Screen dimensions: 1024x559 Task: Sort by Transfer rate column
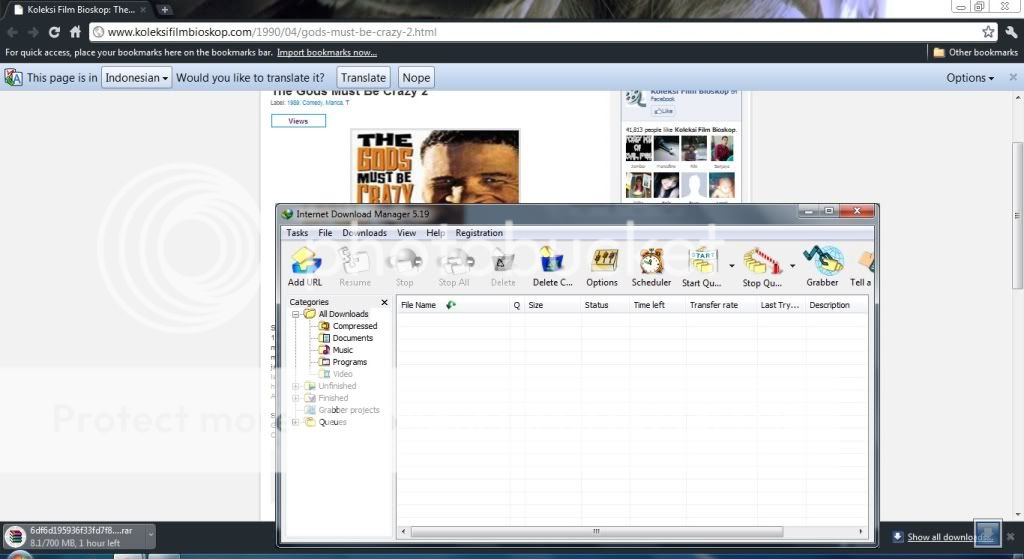(721, 305)
